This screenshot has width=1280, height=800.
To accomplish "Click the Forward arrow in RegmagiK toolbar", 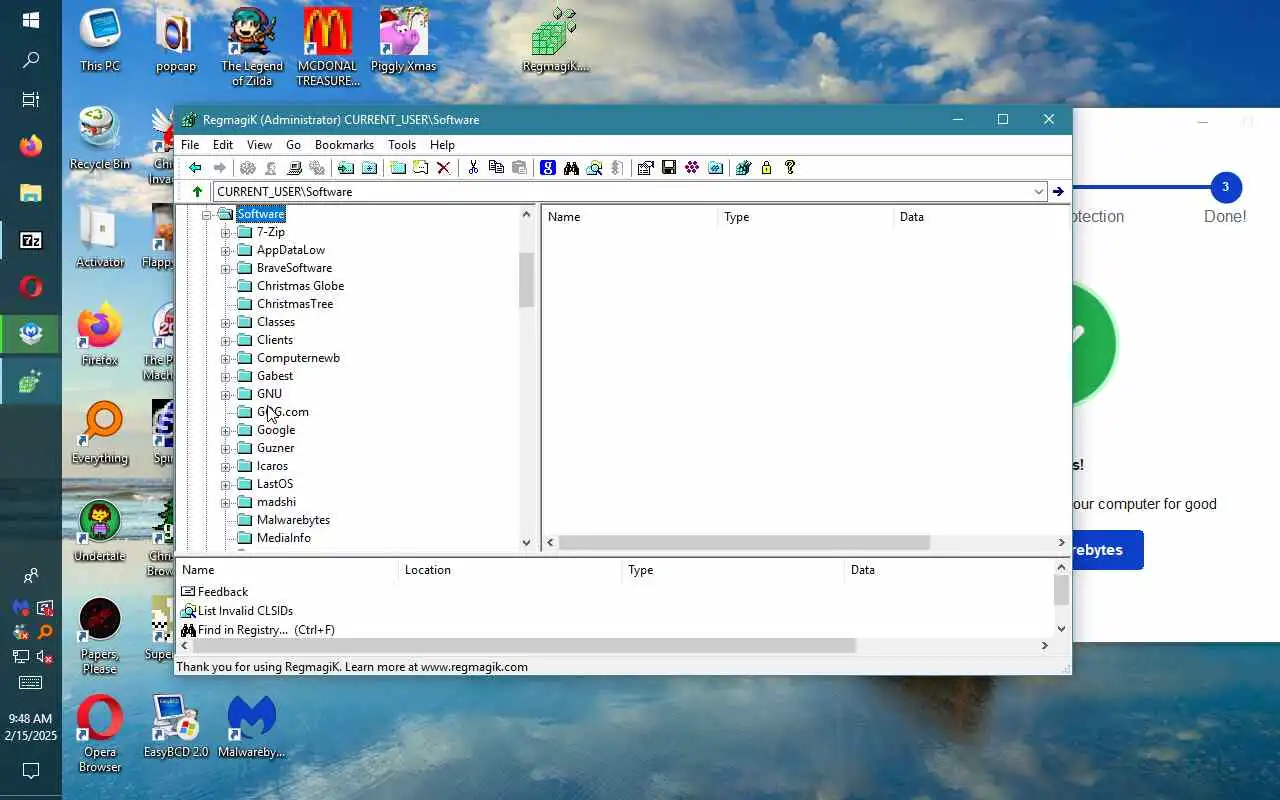I will [x=220, y=168].
